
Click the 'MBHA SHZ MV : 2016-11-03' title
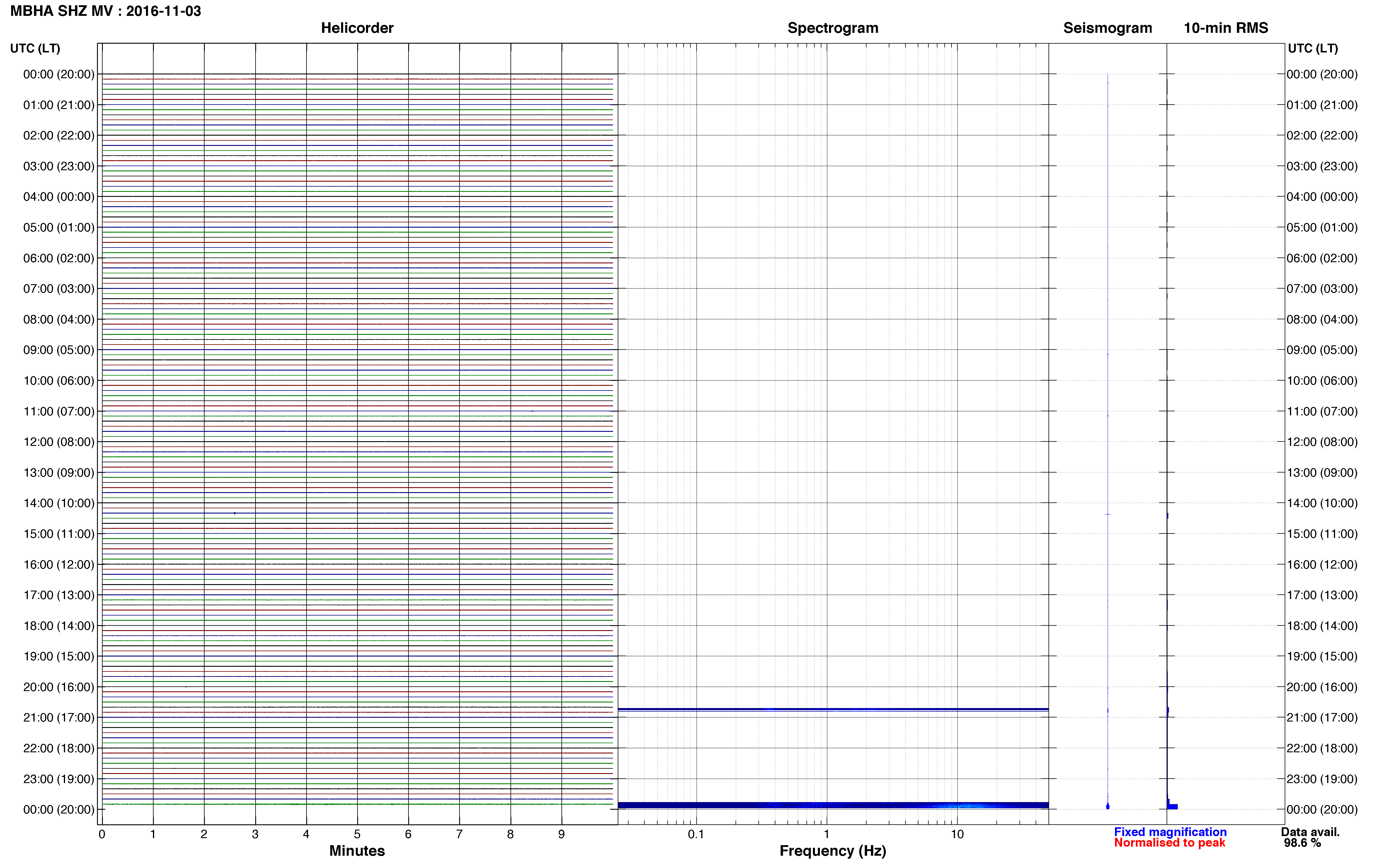click(106, 11)
